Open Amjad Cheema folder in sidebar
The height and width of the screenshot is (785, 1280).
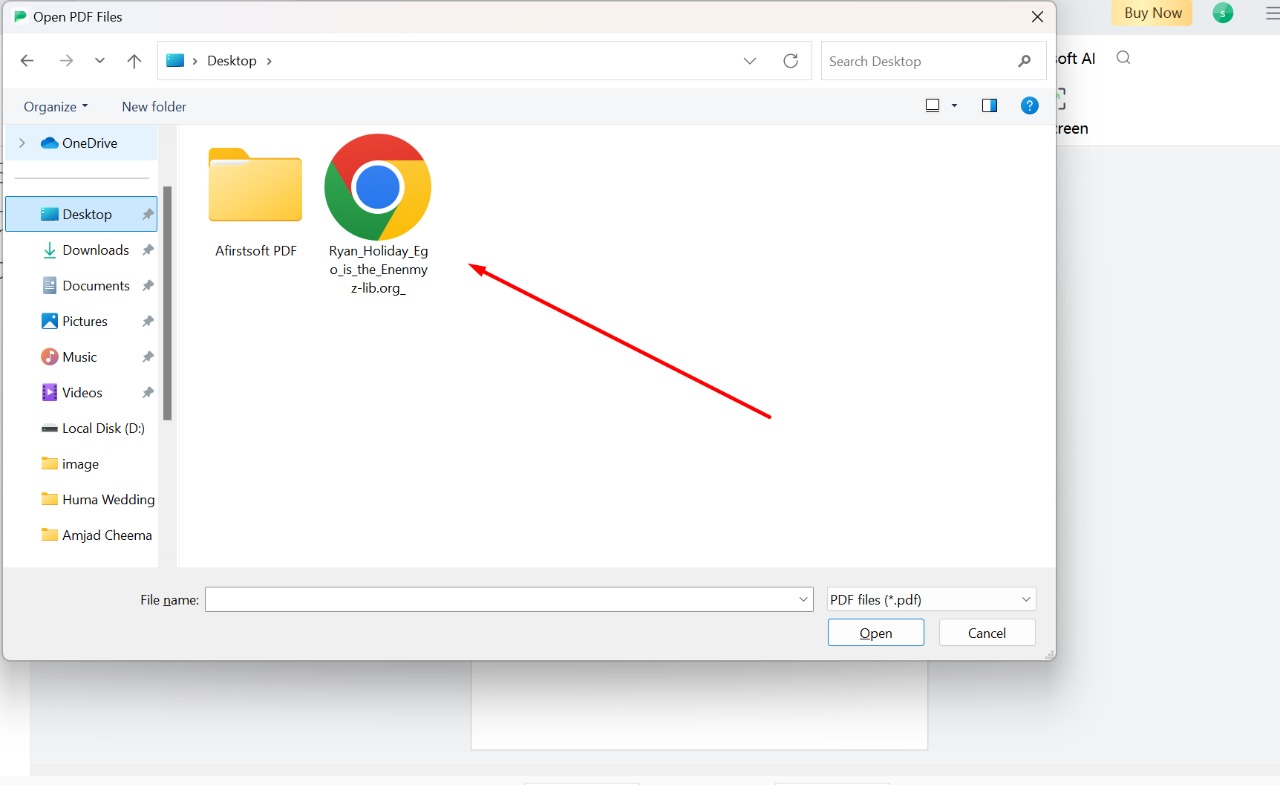pos(106,535)
